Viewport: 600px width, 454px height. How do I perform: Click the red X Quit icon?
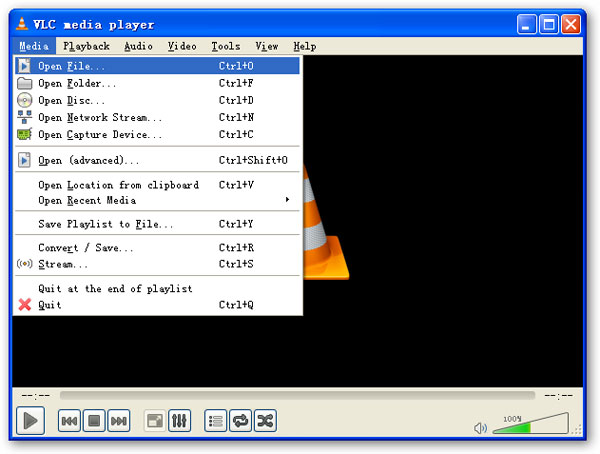click(x=25, y=305)
